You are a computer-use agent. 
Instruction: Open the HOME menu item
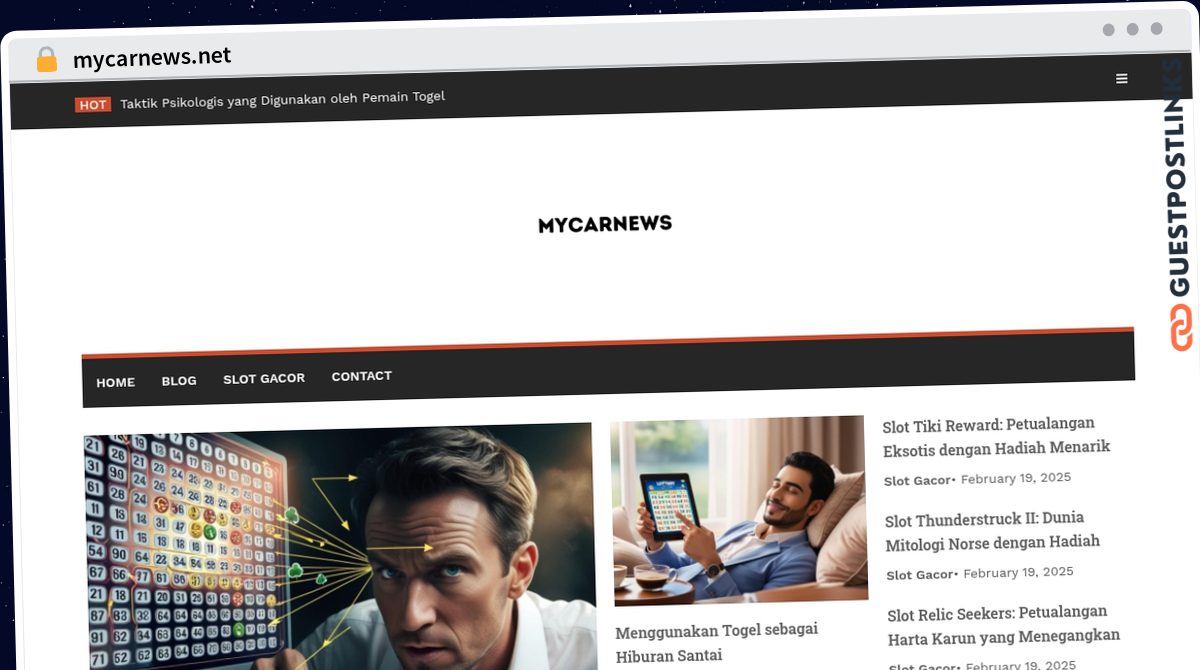[x=115, y=382]
